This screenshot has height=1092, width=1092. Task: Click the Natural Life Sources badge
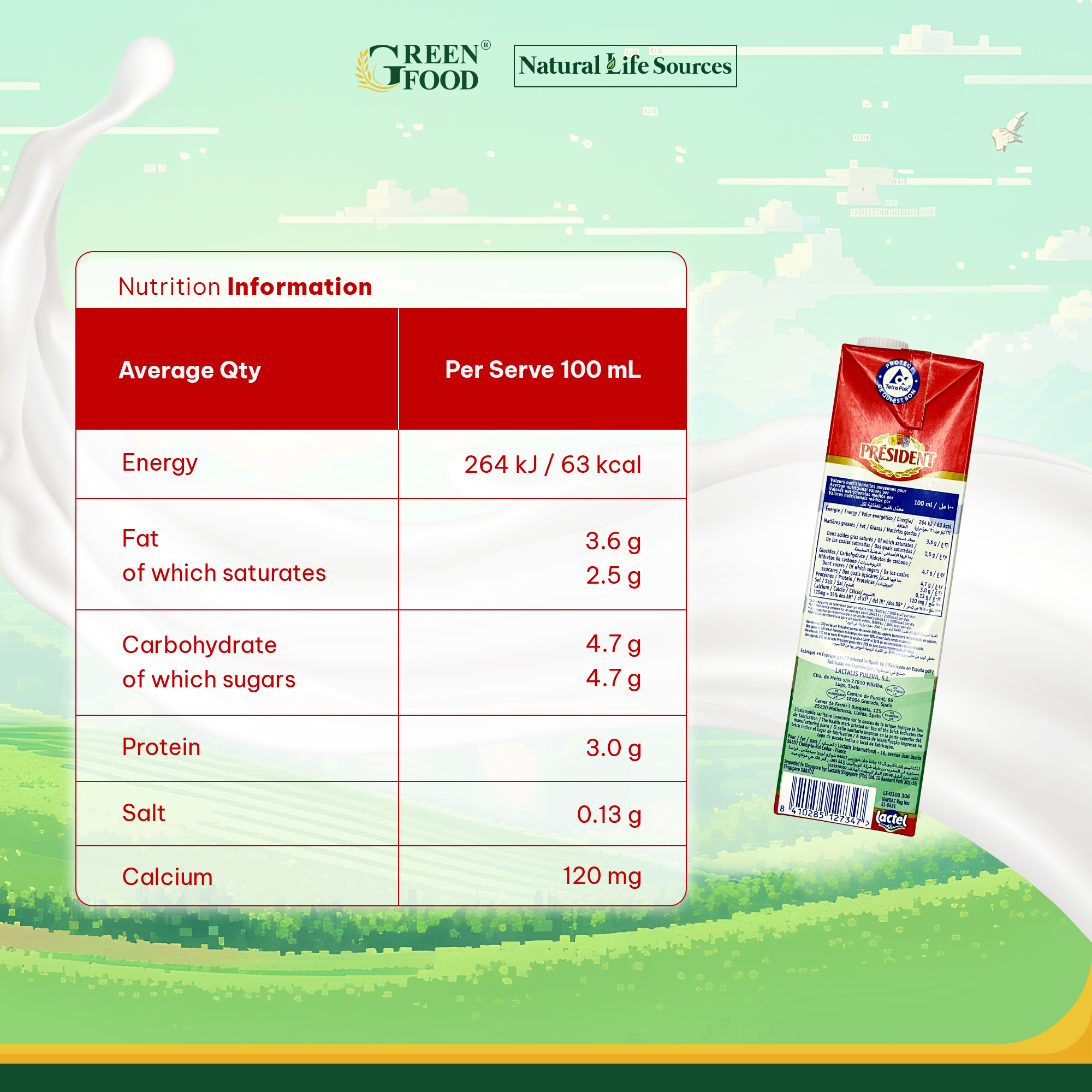[625, 66]
